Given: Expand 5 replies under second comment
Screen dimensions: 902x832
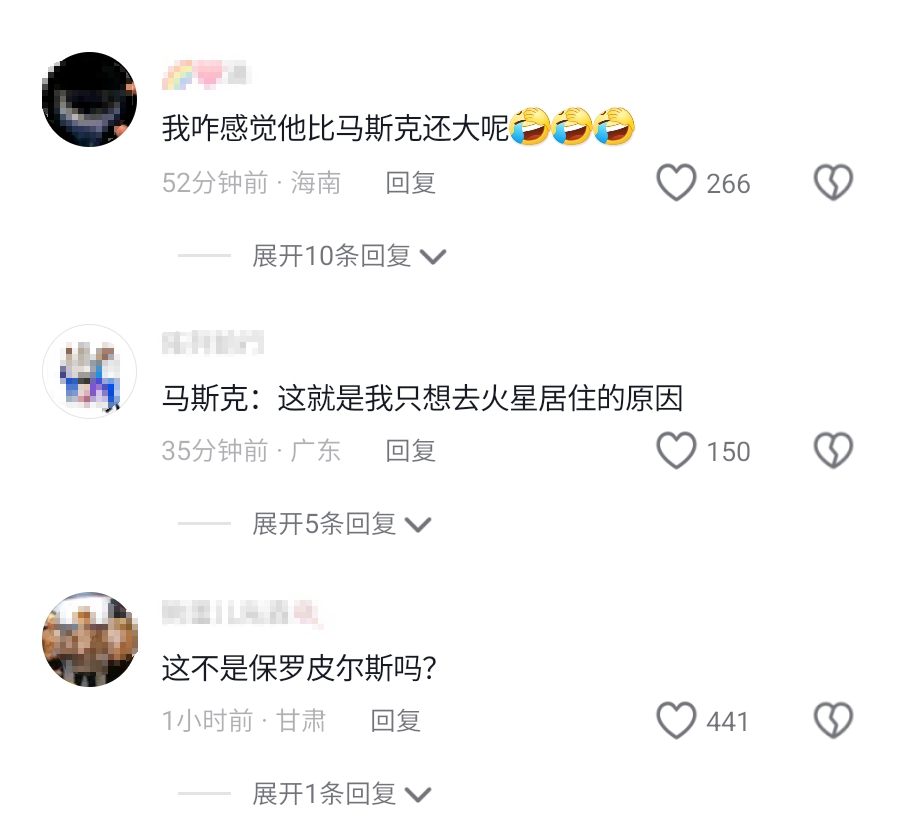Looking at the screenshot, I should (341, 524).
